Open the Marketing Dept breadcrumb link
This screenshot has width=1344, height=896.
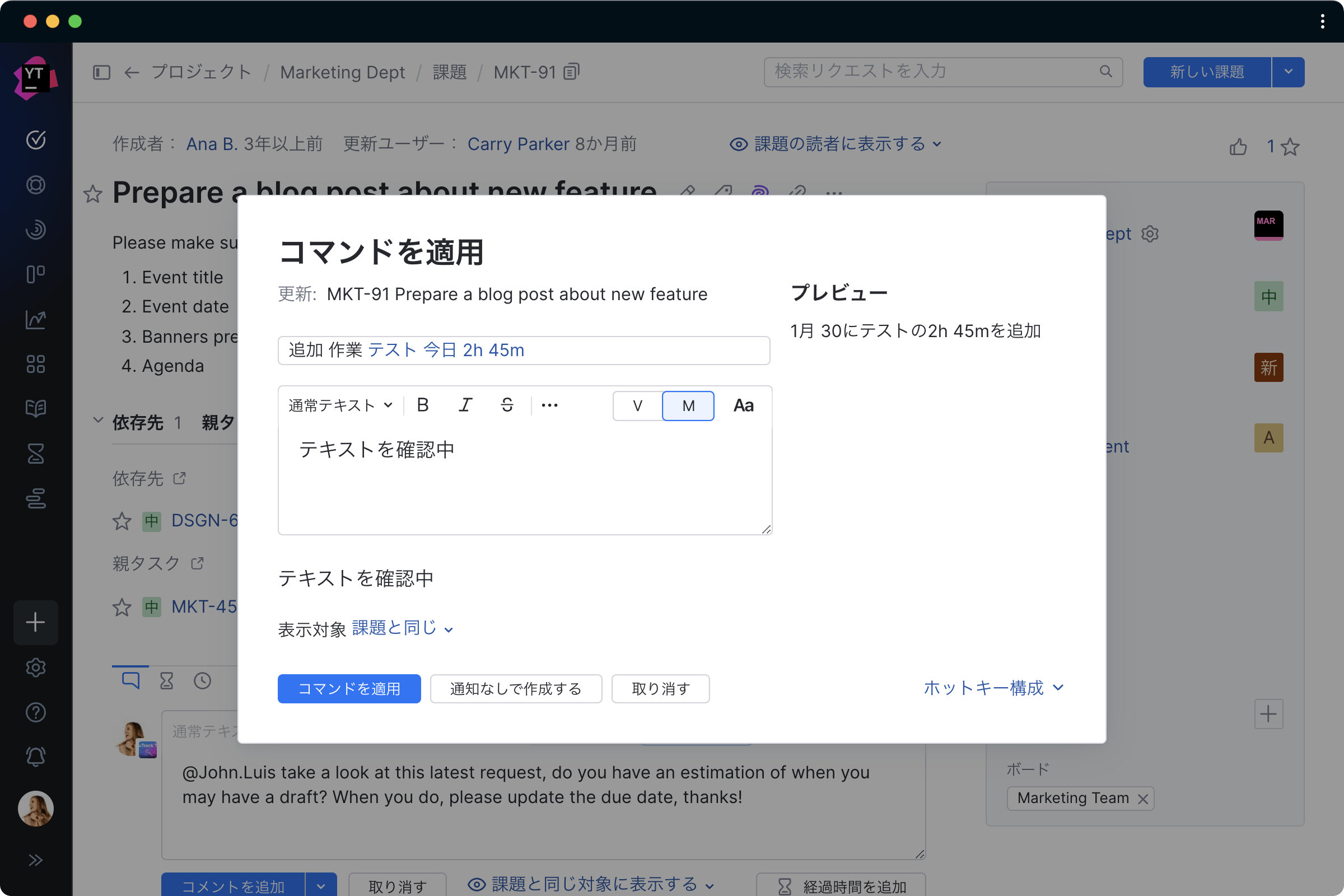pyautogui.click(x=342, y=72)
